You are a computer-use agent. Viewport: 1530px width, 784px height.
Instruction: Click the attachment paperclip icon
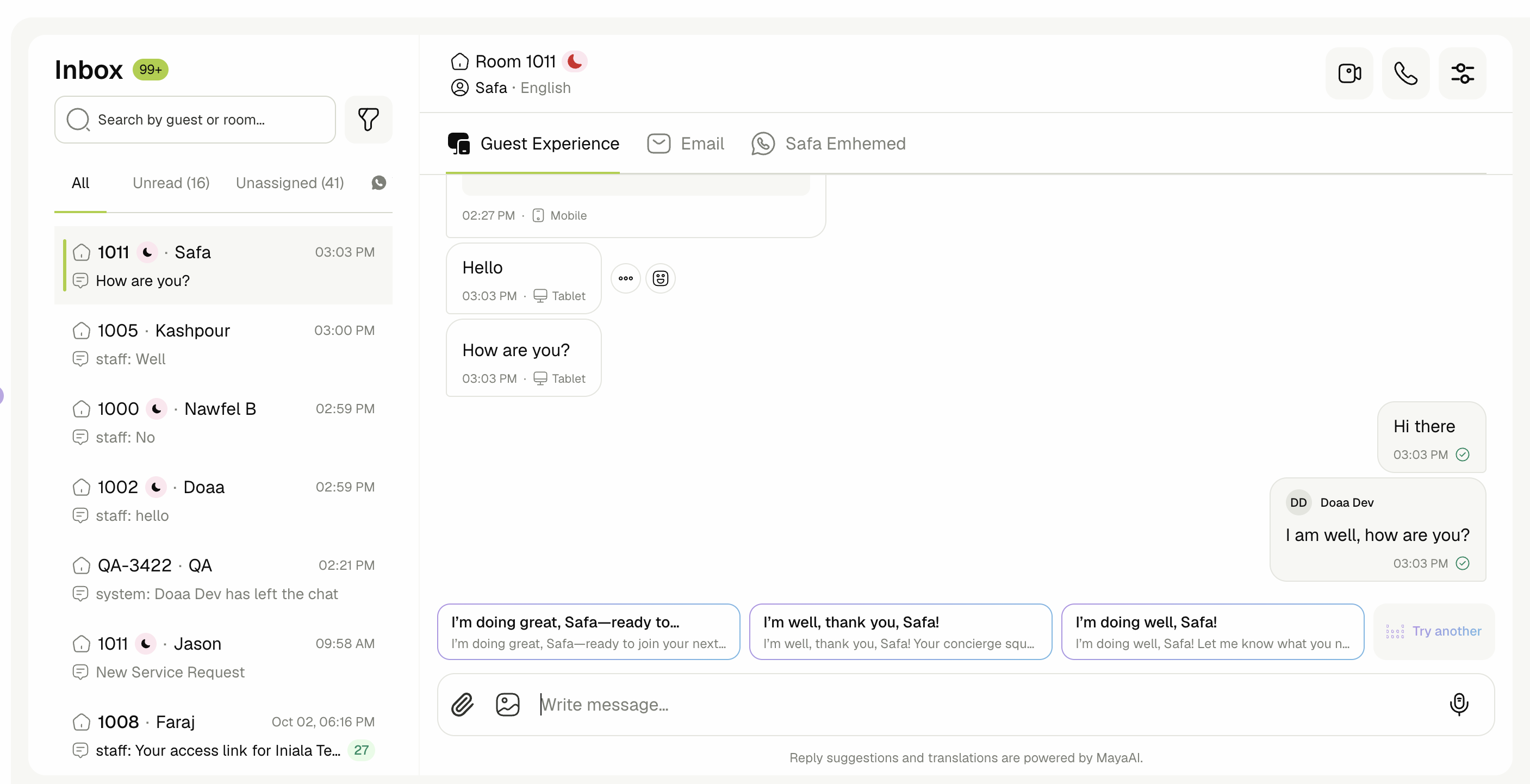(x=462, y=705)
